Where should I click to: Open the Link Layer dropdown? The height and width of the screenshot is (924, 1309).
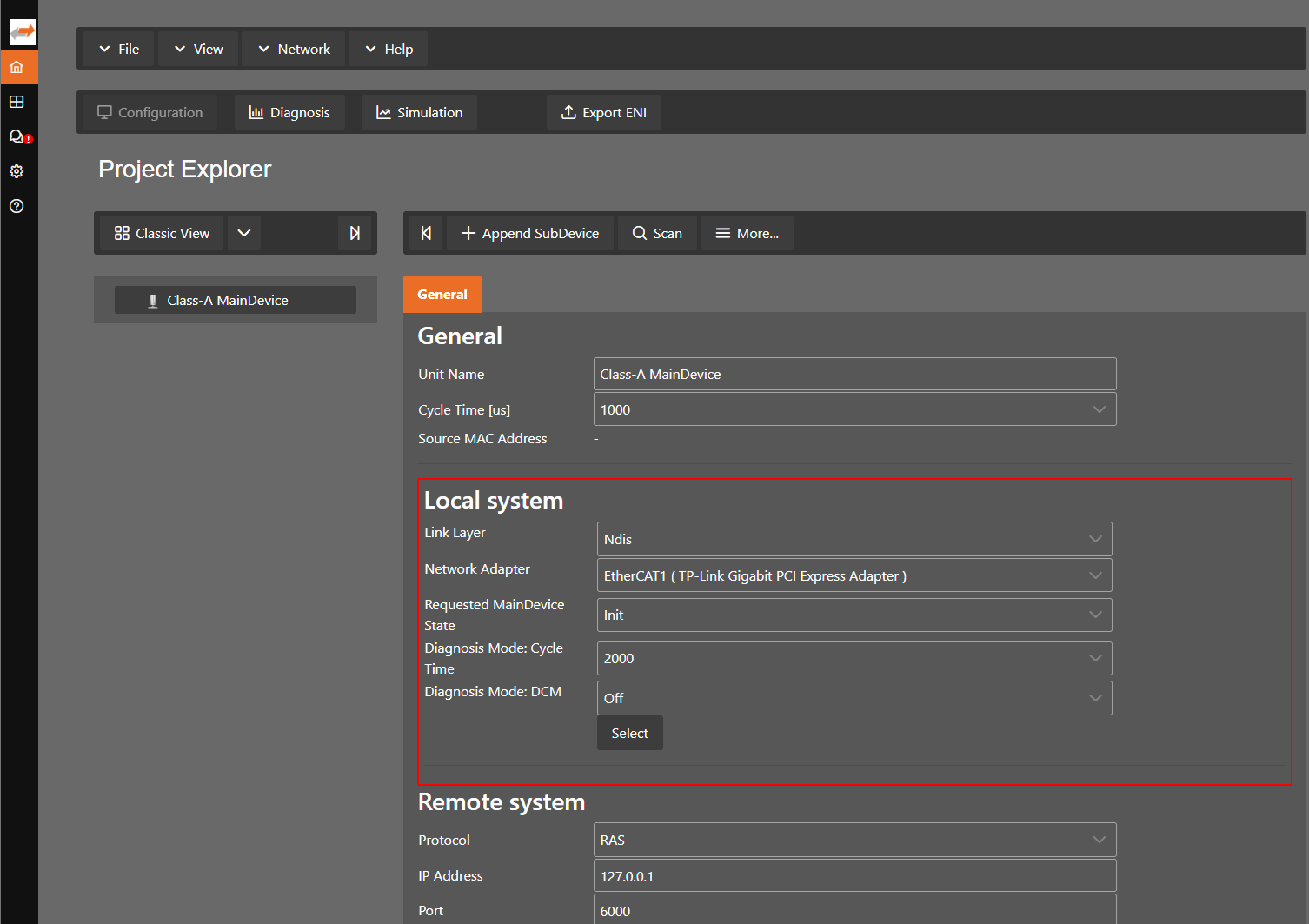pyautogui.click(x=854, y=539)
